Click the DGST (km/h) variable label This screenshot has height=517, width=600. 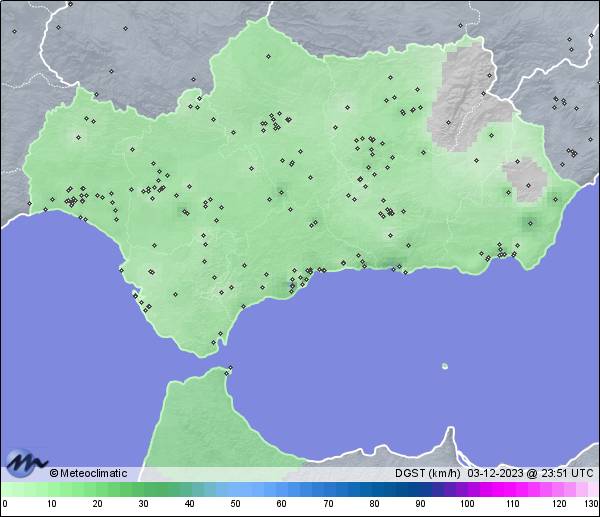click(427, 473)
